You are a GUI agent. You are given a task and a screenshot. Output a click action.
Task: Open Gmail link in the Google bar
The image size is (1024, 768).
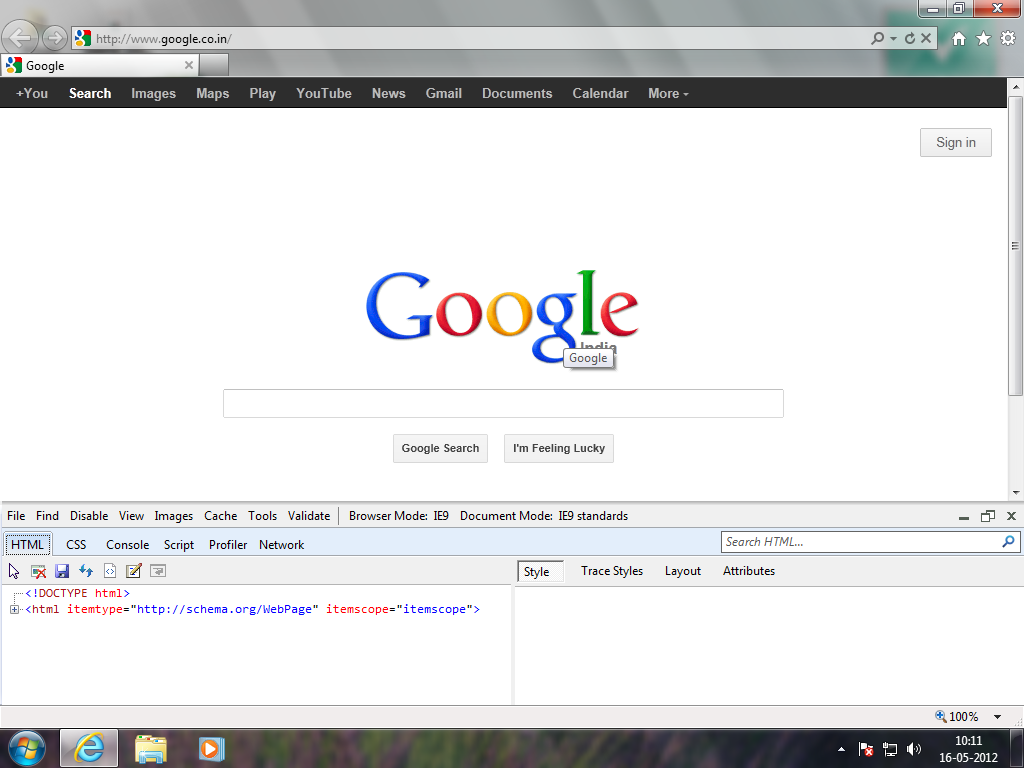point(443,93)
